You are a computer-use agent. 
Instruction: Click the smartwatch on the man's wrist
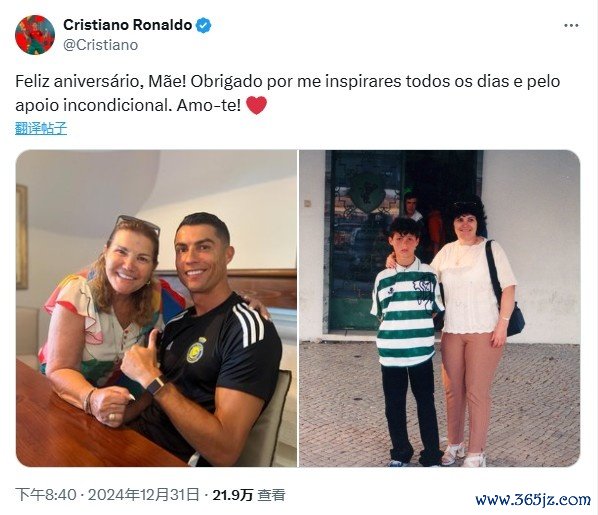pyautogui.click(x=156, y=385)
